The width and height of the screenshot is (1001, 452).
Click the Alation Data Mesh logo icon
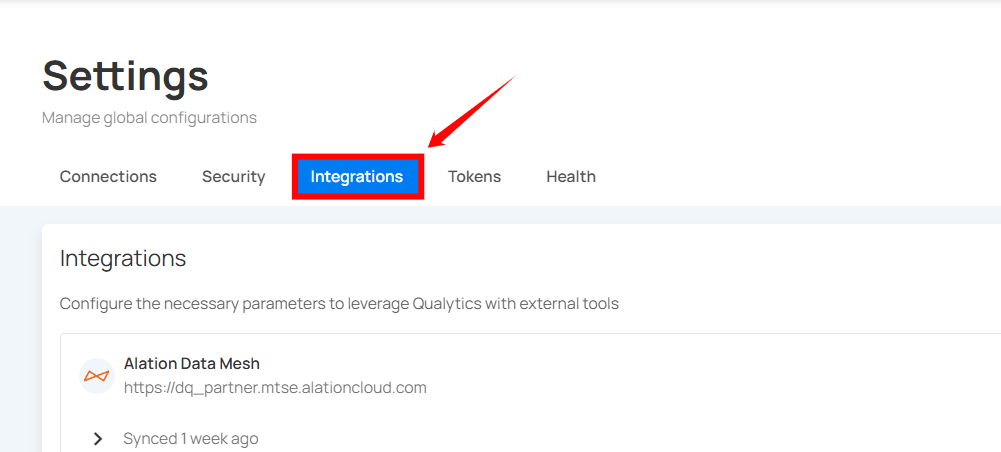[x=96, y=376]
